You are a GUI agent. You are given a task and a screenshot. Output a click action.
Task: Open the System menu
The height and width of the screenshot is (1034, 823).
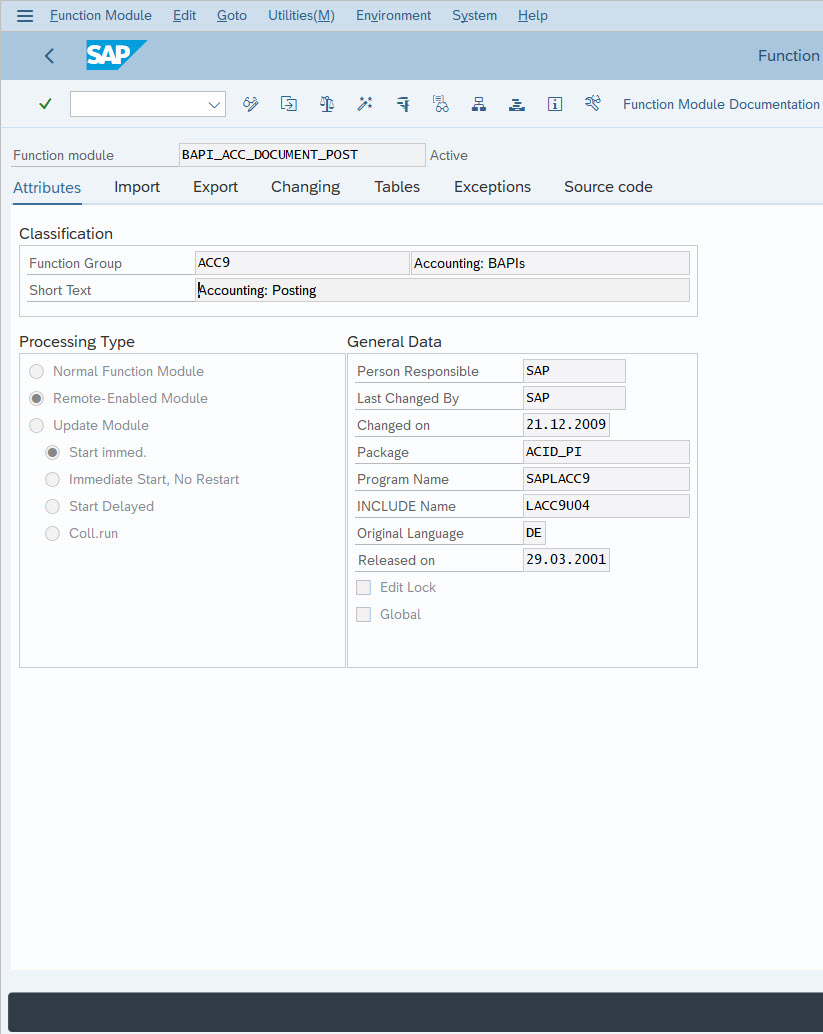pyautogui.click(x=475, y=15)
